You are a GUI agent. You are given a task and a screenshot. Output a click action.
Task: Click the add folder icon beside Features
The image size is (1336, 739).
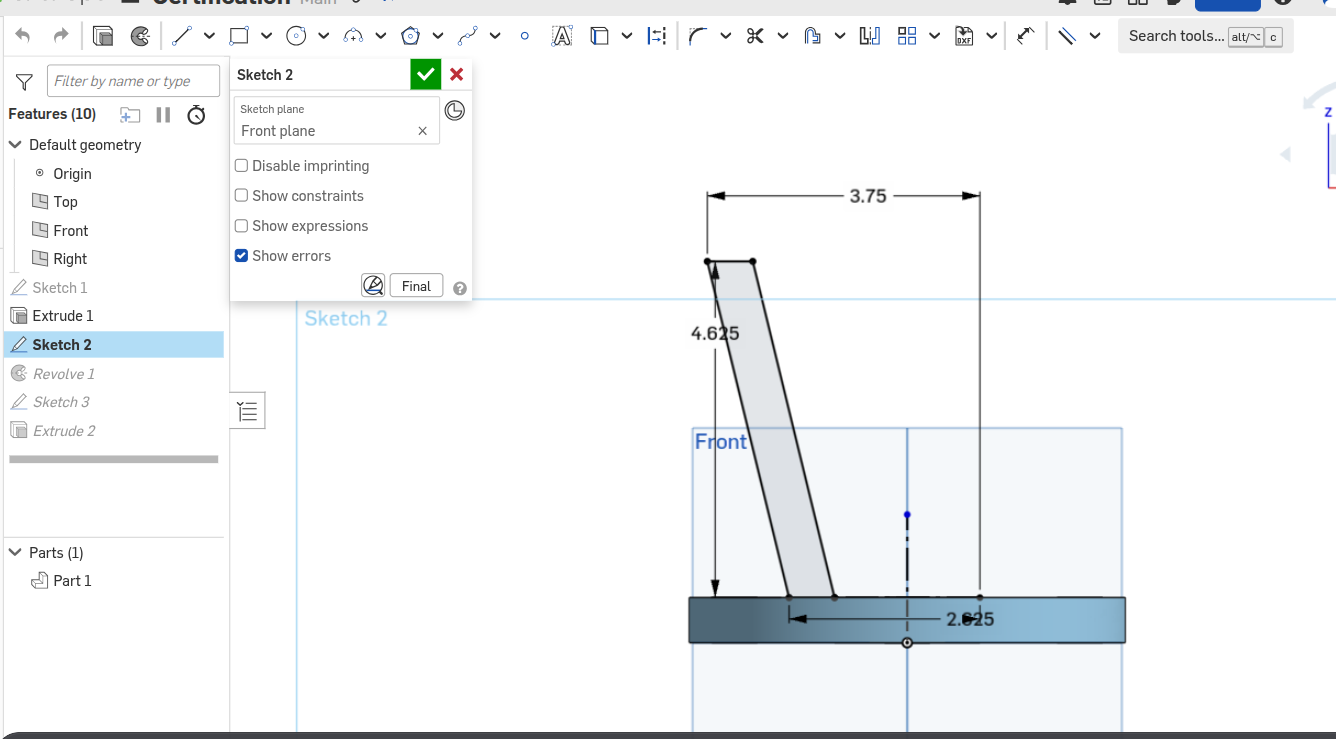pyautogui.click(x=130, y=115)
